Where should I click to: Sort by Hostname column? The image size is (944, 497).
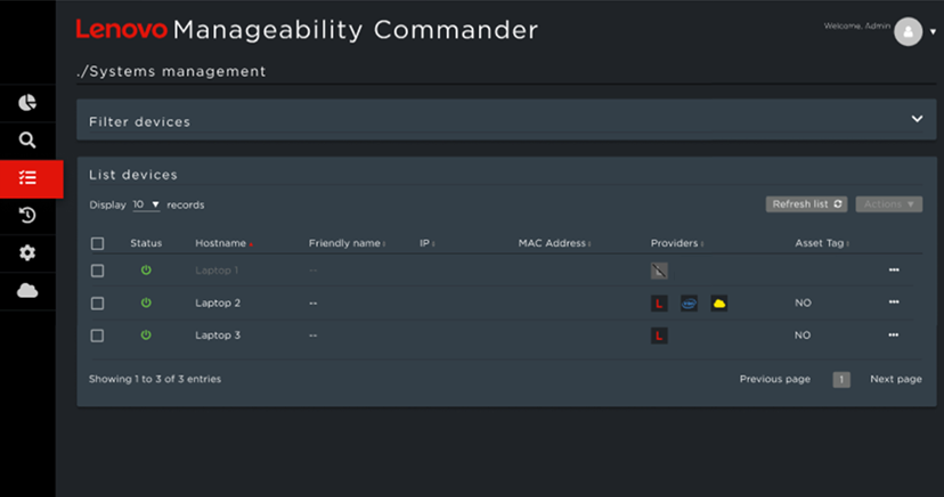(223, 243)
